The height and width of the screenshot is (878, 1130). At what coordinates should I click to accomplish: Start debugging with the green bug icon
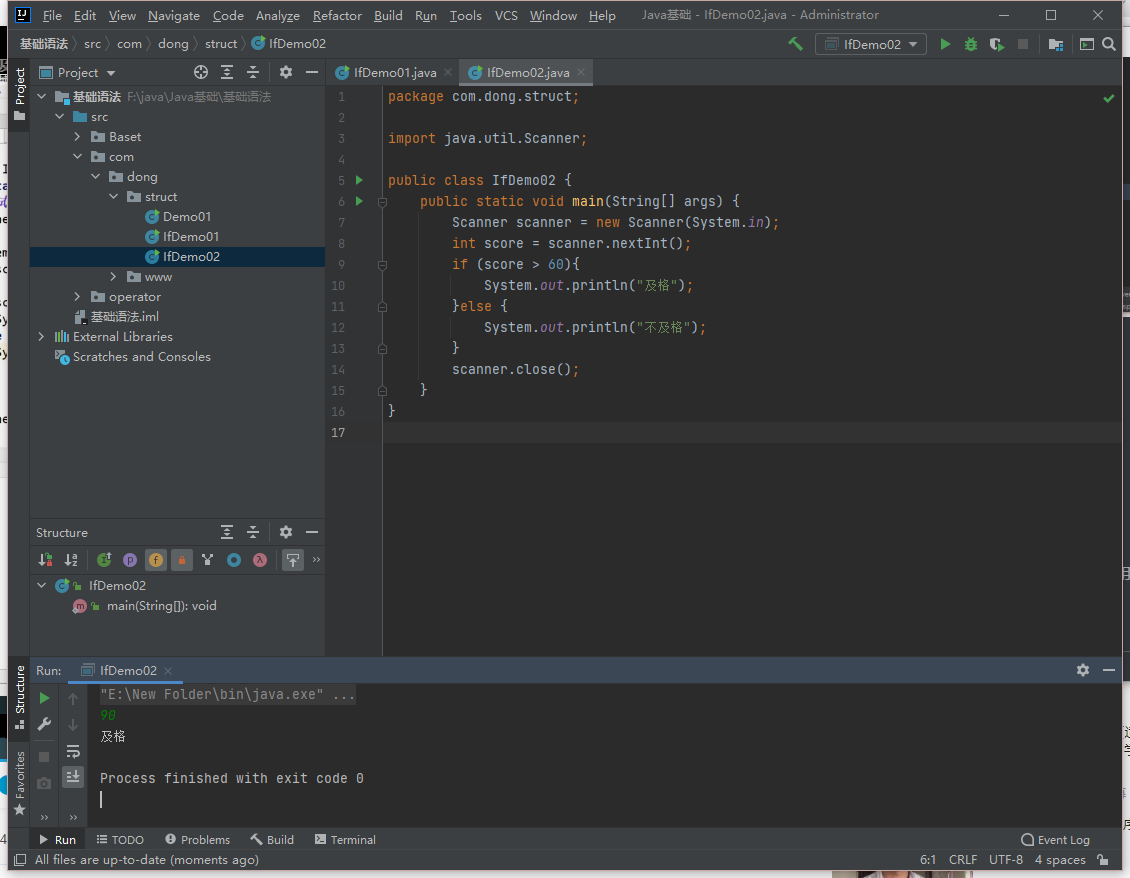point(970,44)
